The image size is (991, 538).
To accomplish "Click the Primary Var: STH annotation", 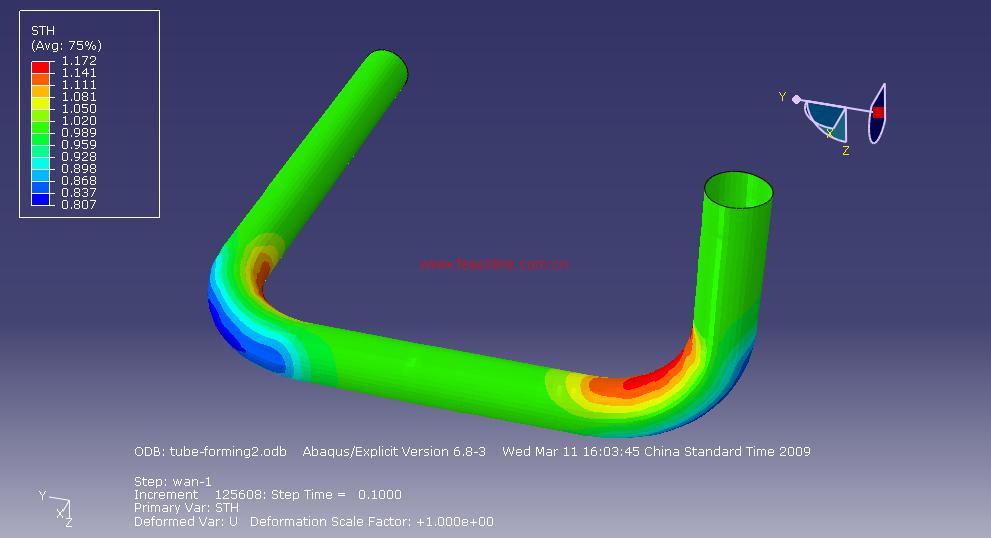I will point(186,508).
